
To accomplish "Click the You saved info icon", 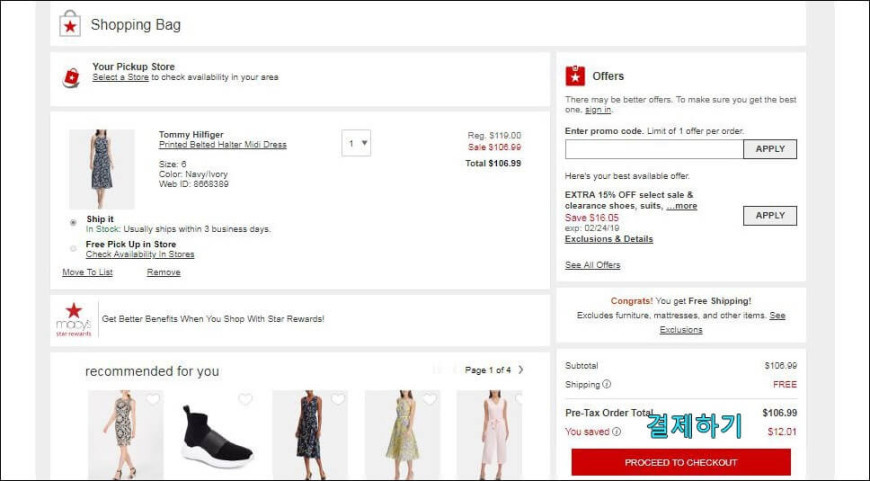I will click(x=616, y=432).
